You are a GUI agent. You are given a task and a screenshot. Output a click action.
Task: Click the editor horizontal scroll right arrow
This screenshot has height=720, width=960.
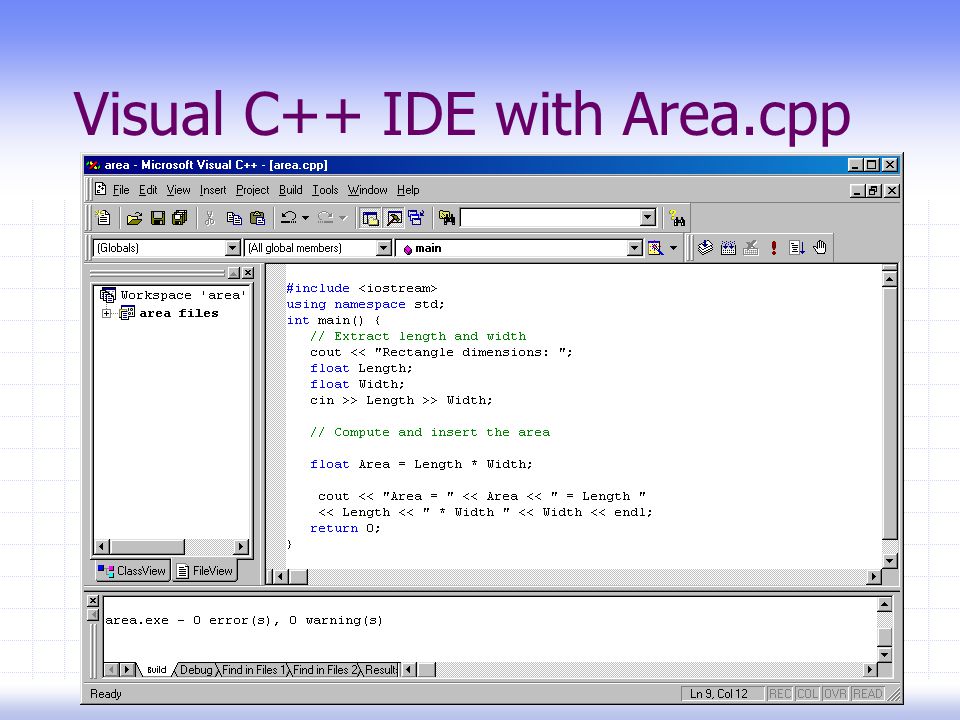pyautogui.click(x=874, y=576)
